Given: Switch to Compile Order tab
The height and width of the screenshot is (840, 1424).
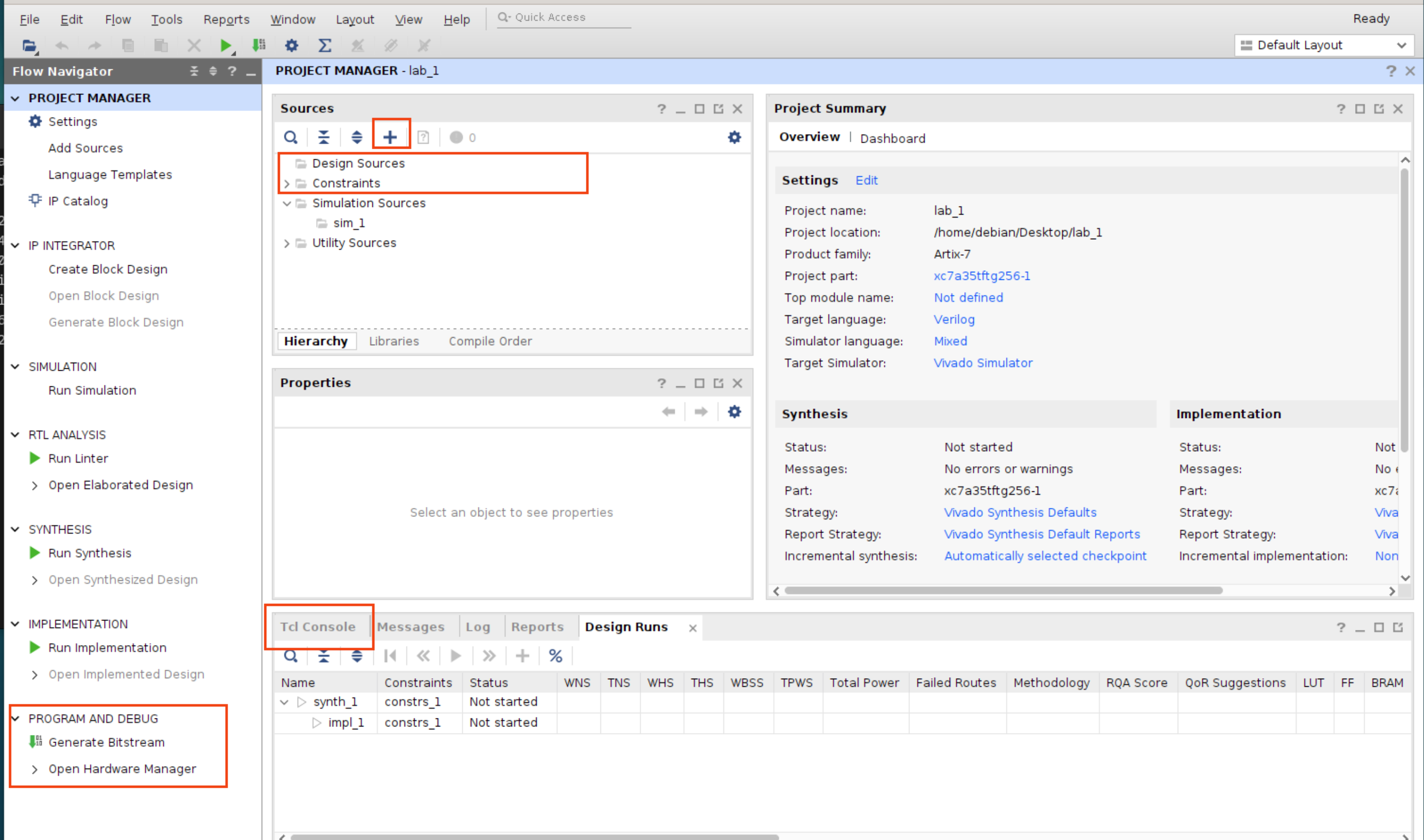Looking at the screenshot, I should (489, 341).
